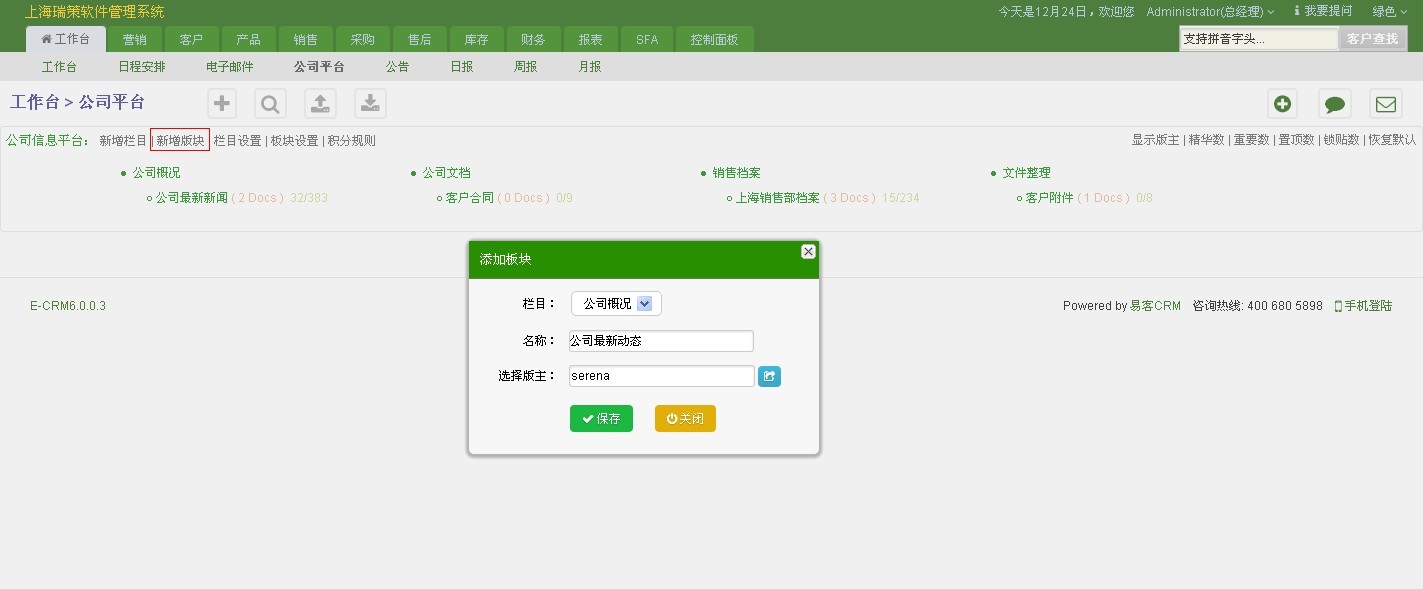The width and height of the screenshot is (1423, 589).
Task: Open the 日程安排 submenu item
Action: 141,67
